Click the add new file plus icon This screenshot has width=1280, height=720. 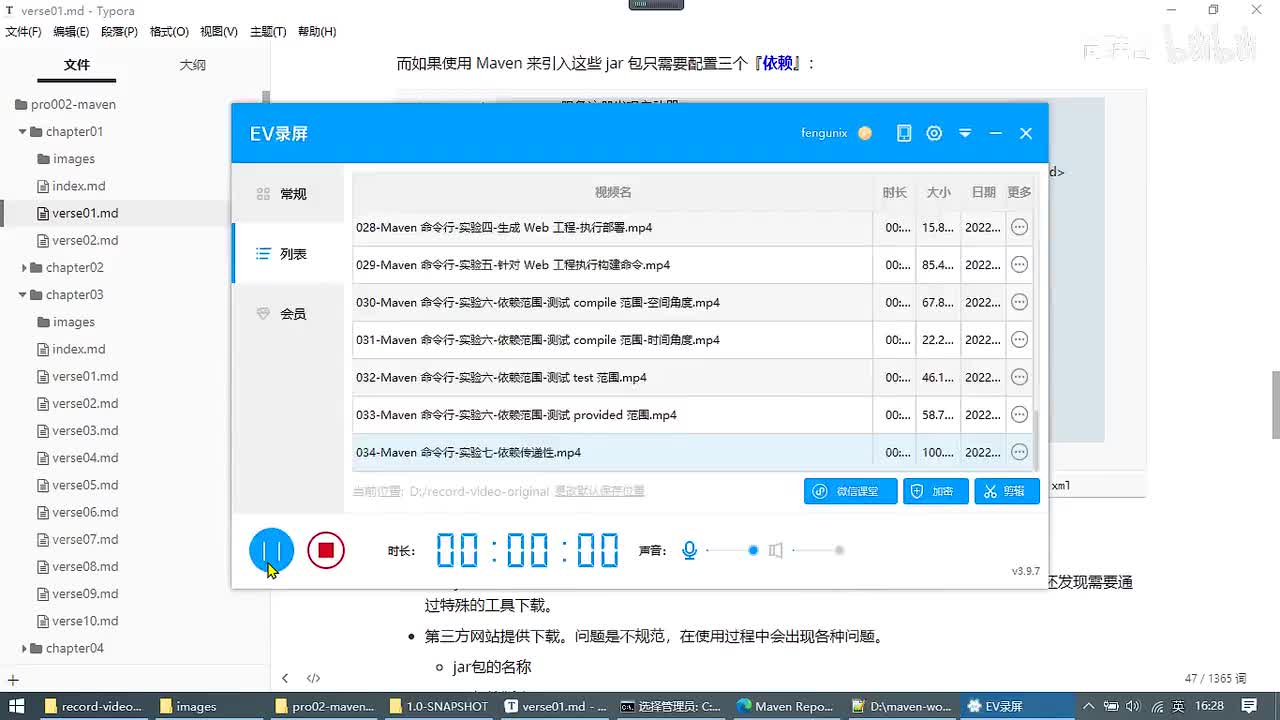(x=13, y=680)
